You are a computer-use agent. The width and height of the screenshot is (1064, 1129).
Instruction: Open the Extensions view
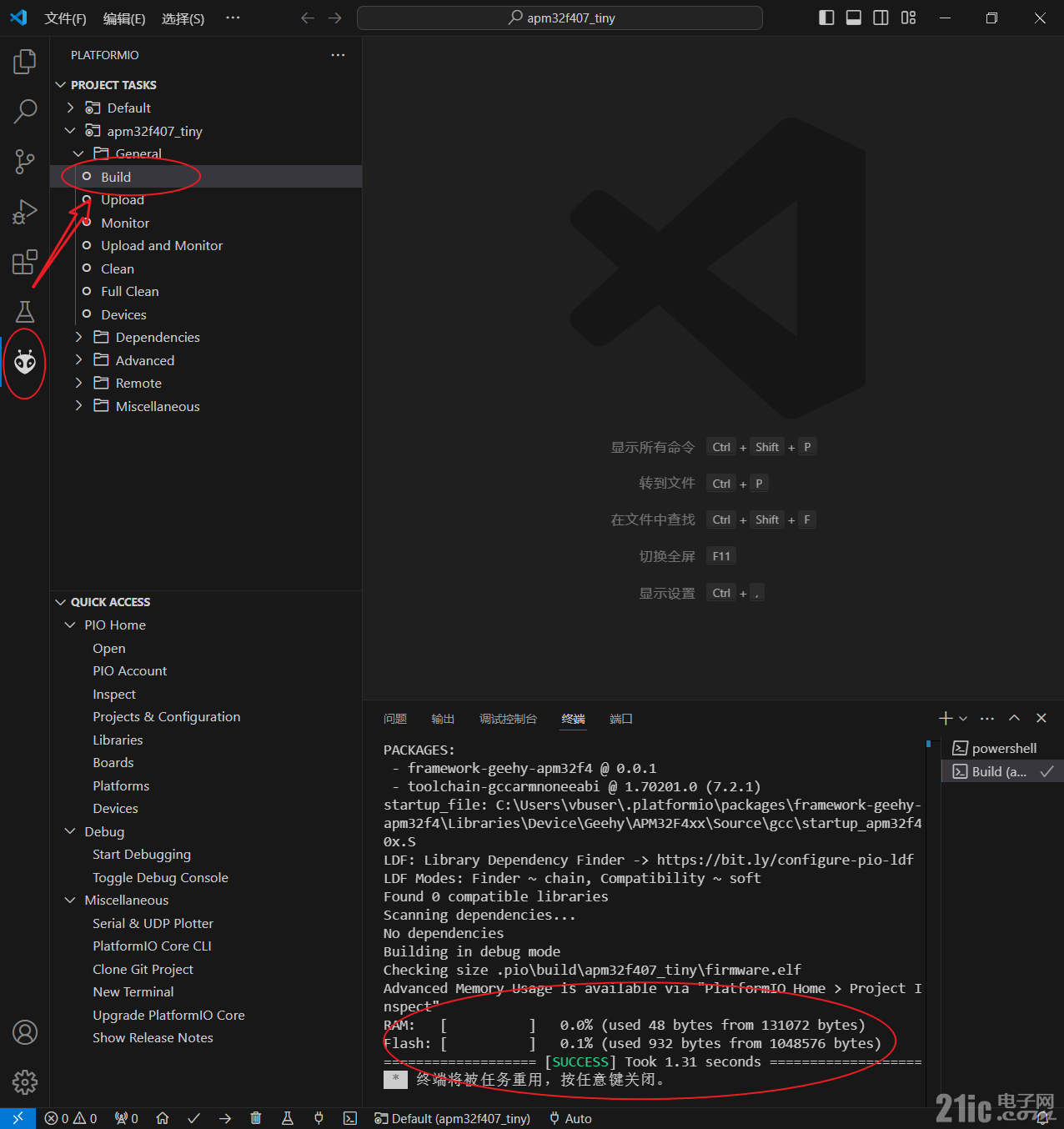click(x=25, y=262)
